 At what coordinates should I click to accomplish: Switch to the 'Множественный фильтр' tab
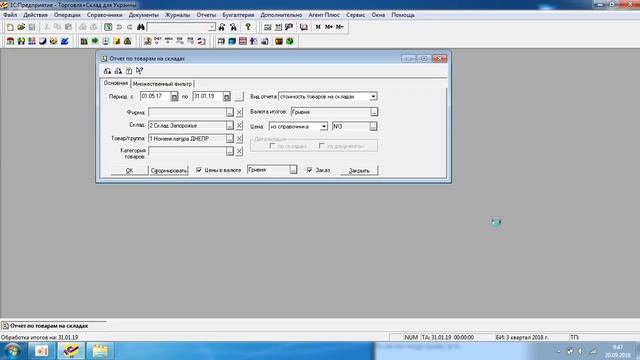pyautogui.click(x=162, y=84)
